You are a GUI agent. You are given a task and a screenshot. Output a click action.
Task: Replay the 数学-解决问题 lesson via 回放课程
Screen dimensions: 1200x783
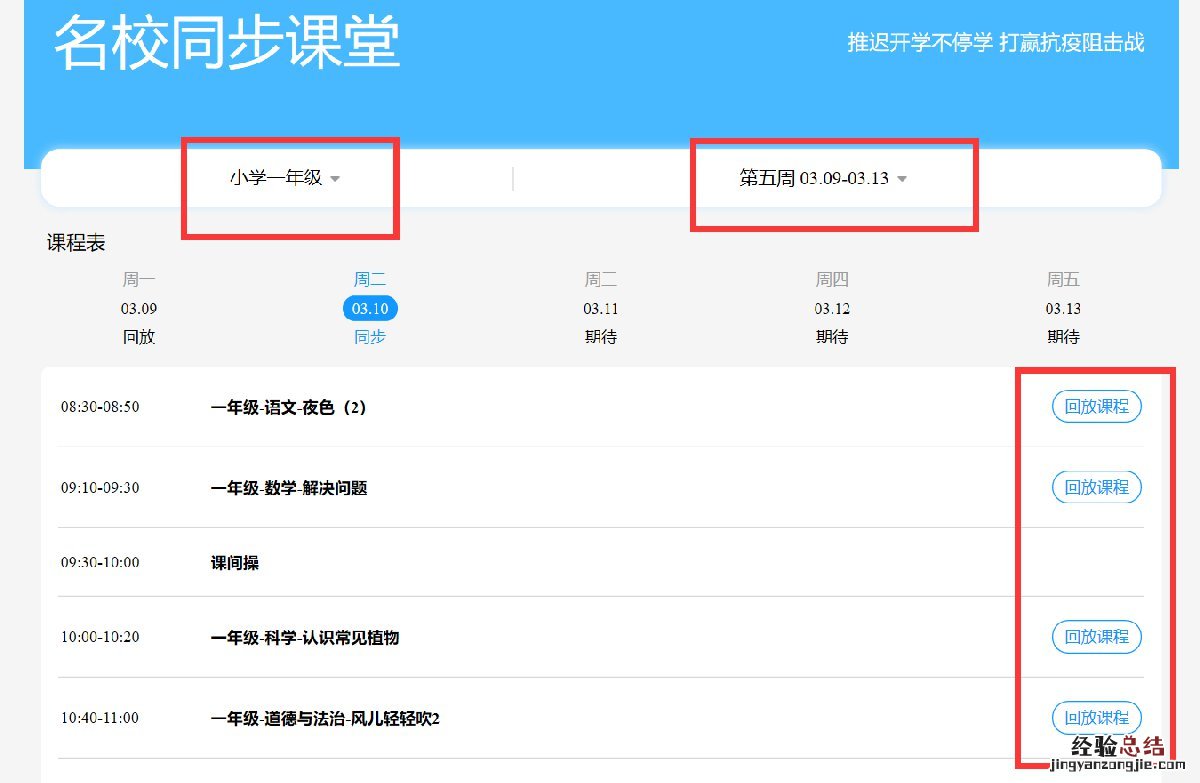pos(1096,487)
